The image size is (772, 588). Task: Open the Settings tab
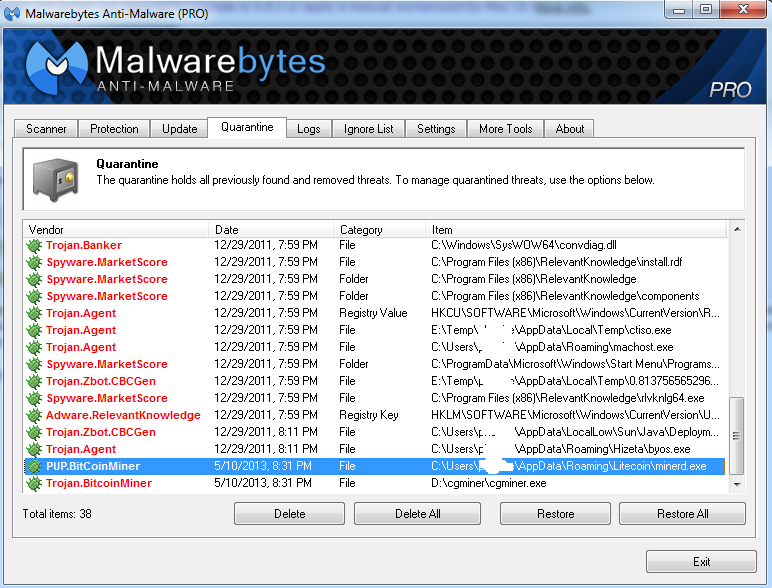click(x=436, y=129)
